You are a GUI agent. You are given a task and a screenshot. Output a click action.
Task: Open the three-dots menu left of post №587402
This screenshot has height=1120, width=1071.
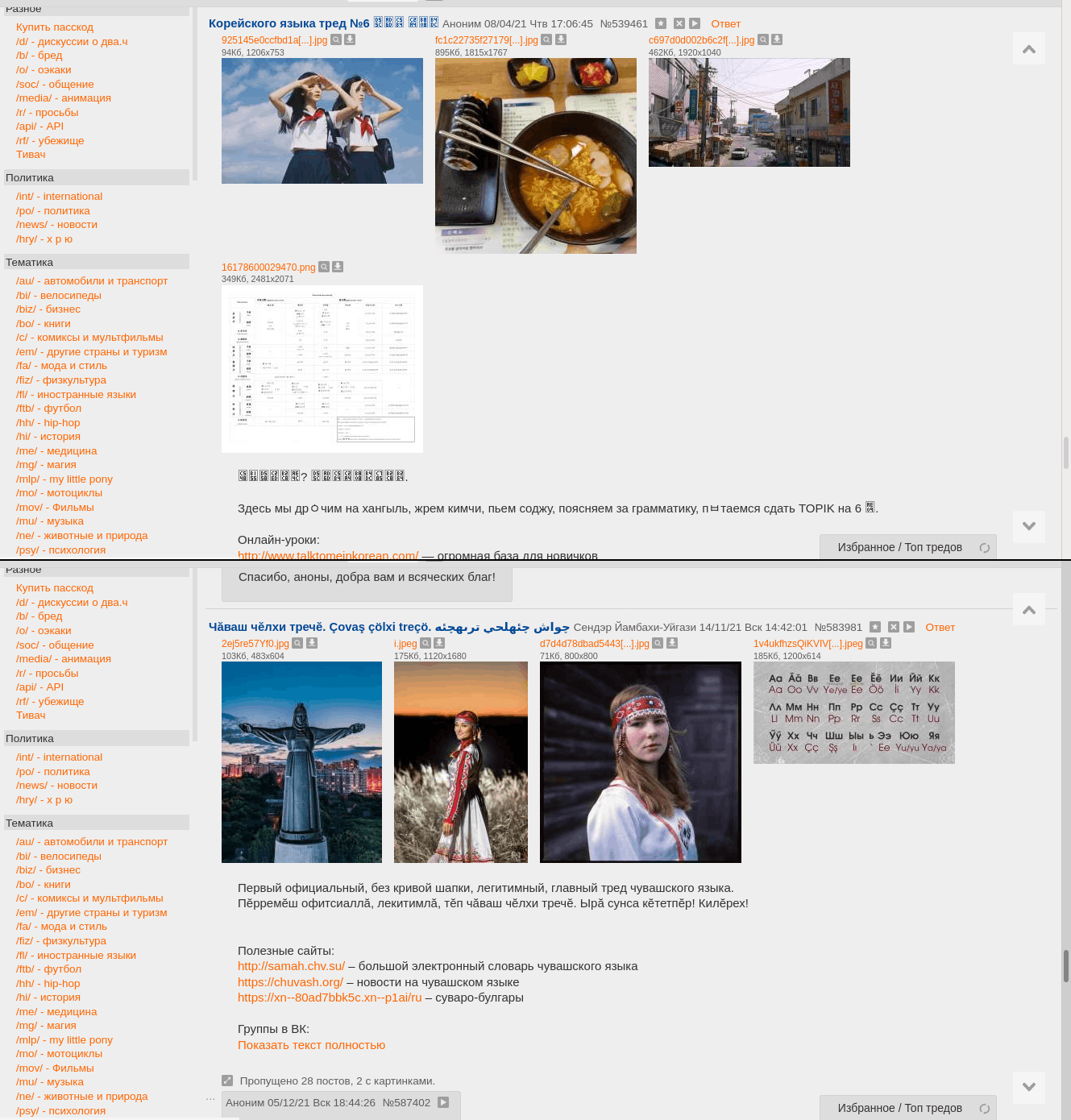tap(210, 1097)
